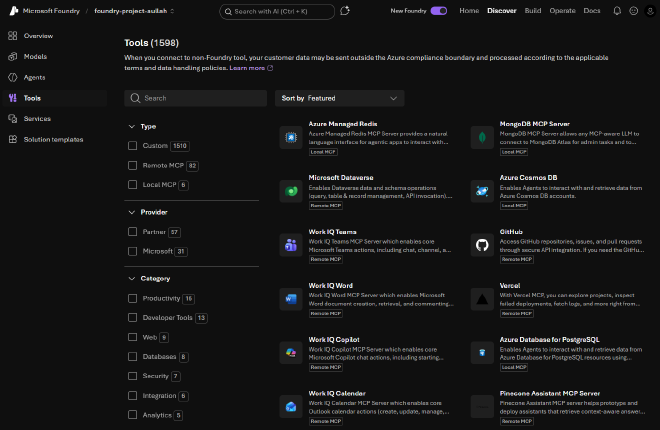Click the Work IQ Copilot icon

(291, 353)
